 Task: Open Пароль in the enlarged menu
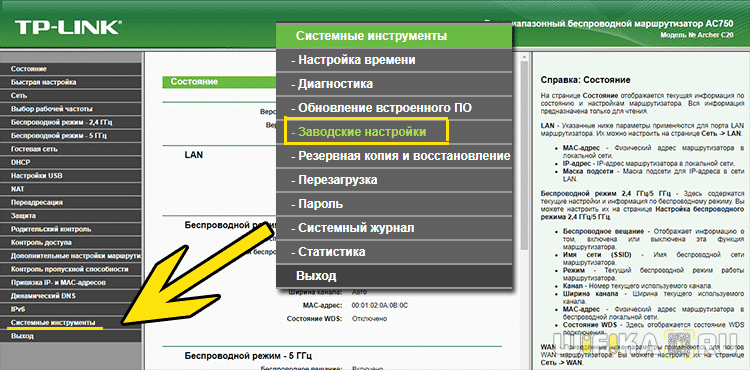394,204
